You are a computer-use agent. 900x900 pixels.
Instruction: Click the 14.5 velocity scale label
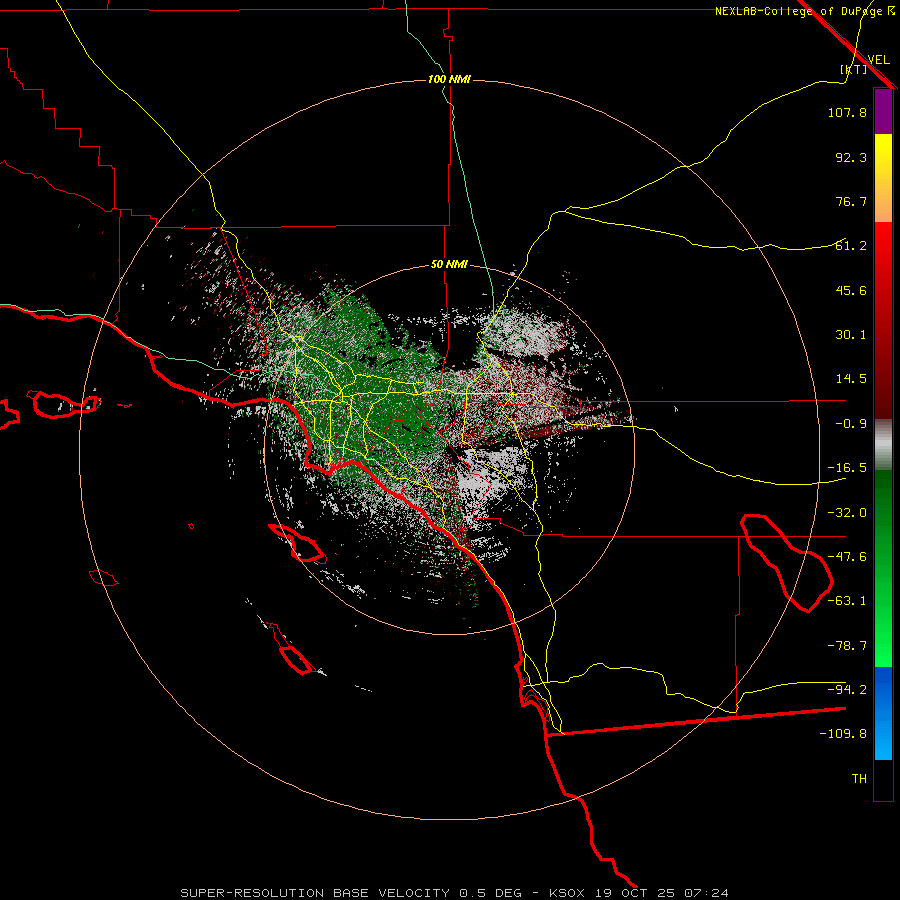[851, 379]
